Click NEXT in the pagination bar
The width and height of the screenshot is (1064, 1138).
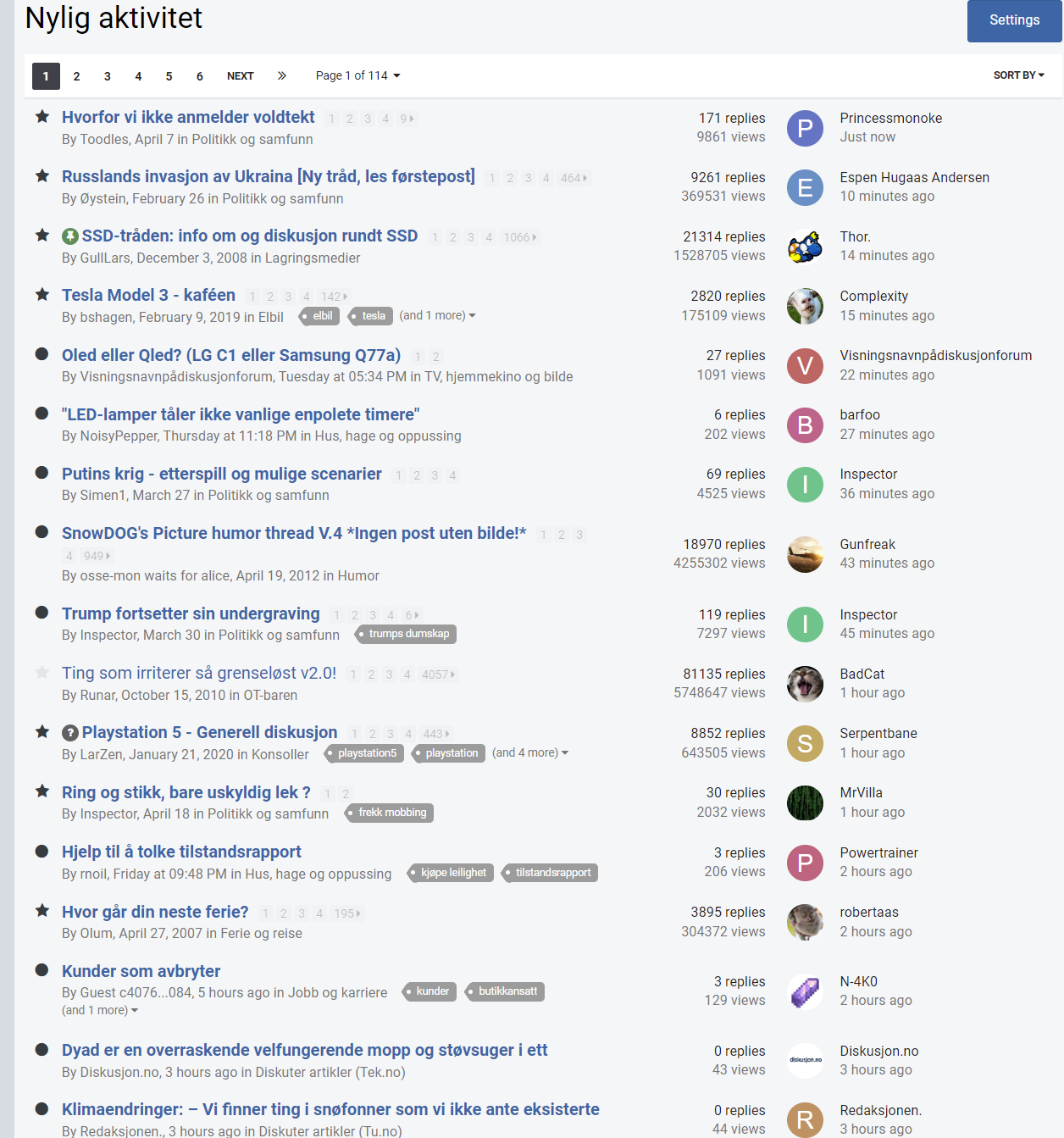click(241, 76)
